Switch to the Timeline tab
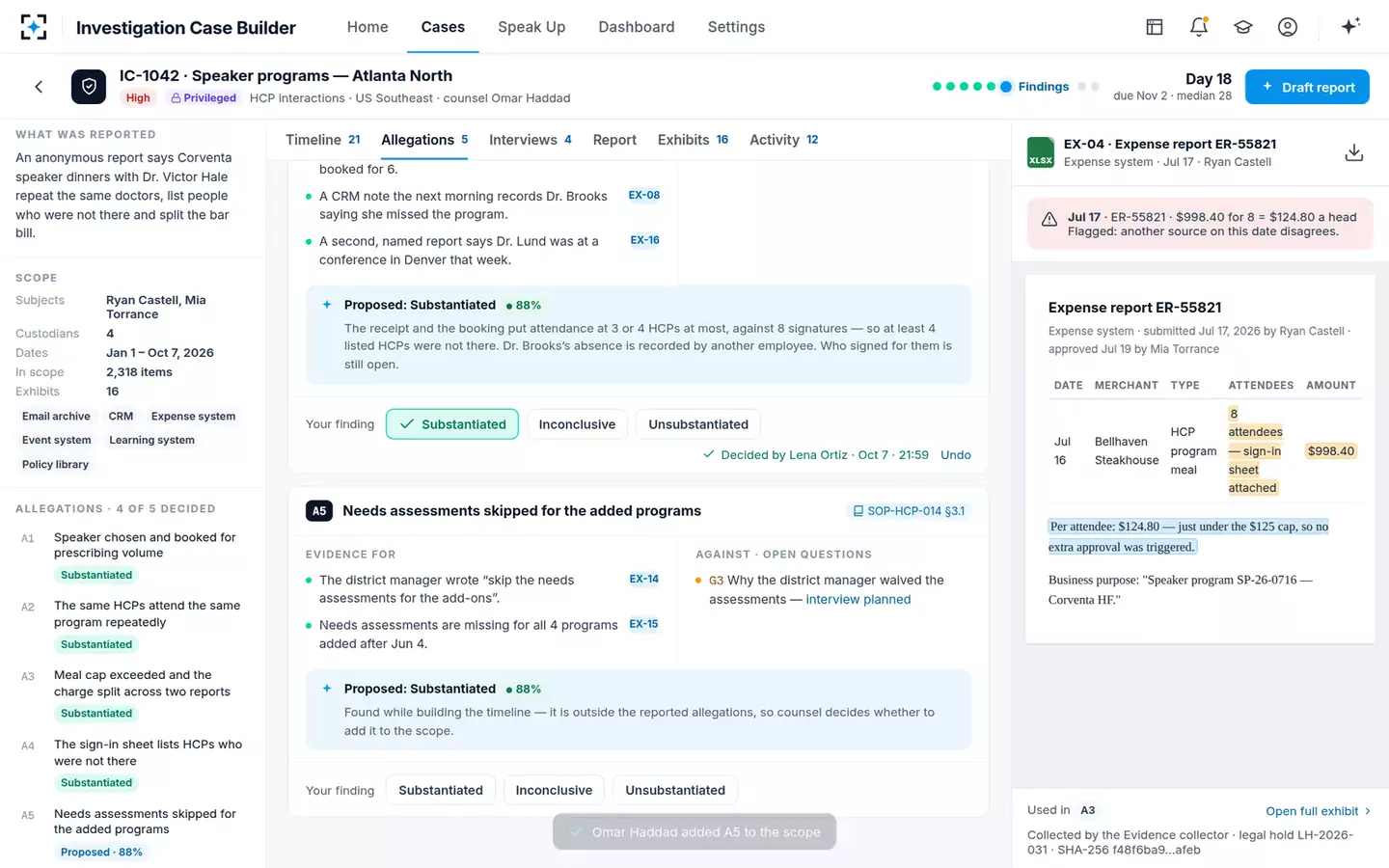The image size is (1389, 868). [323, 140]
